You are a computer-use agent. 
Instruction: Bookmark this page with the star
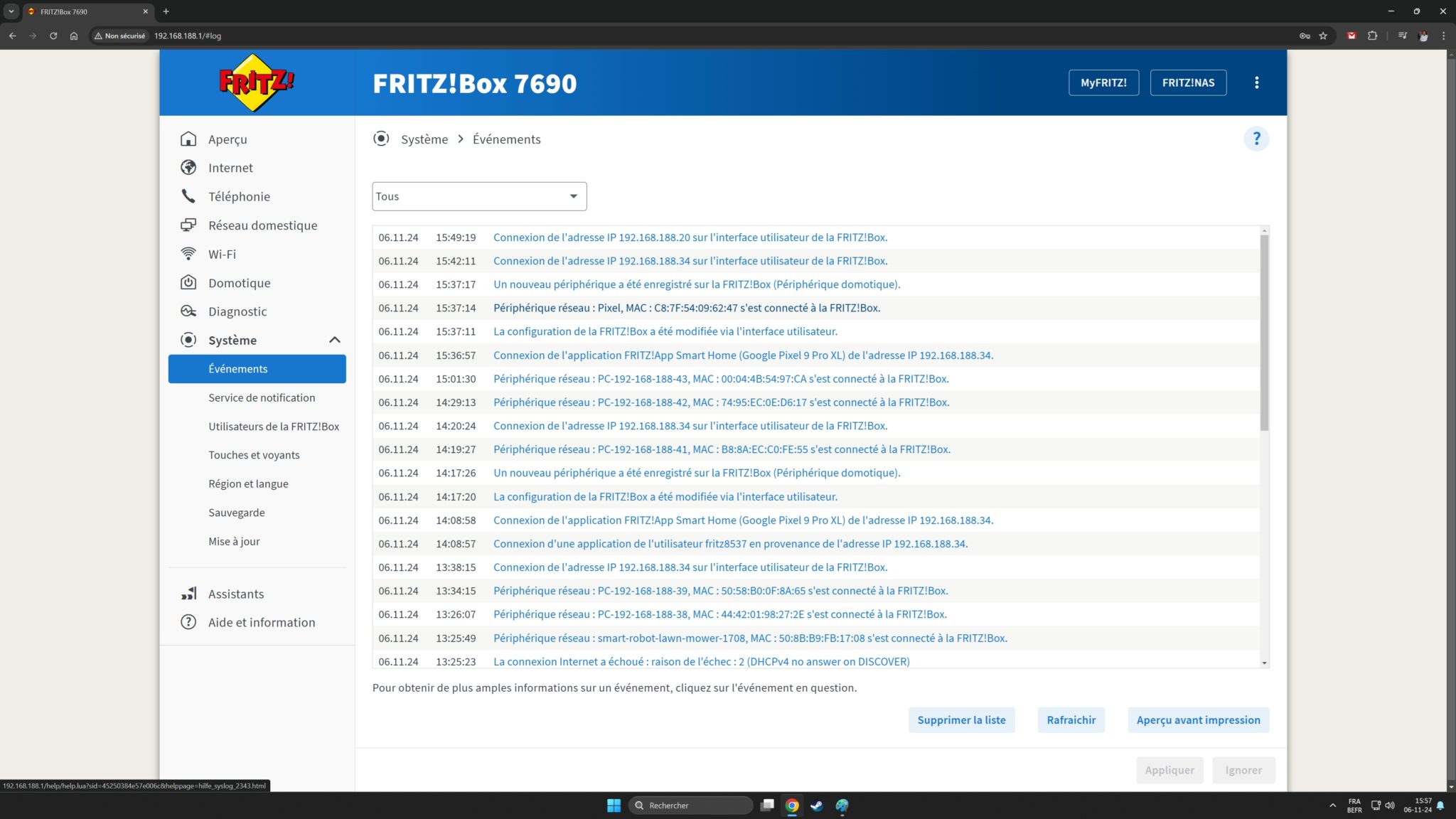click(1323, 36)
